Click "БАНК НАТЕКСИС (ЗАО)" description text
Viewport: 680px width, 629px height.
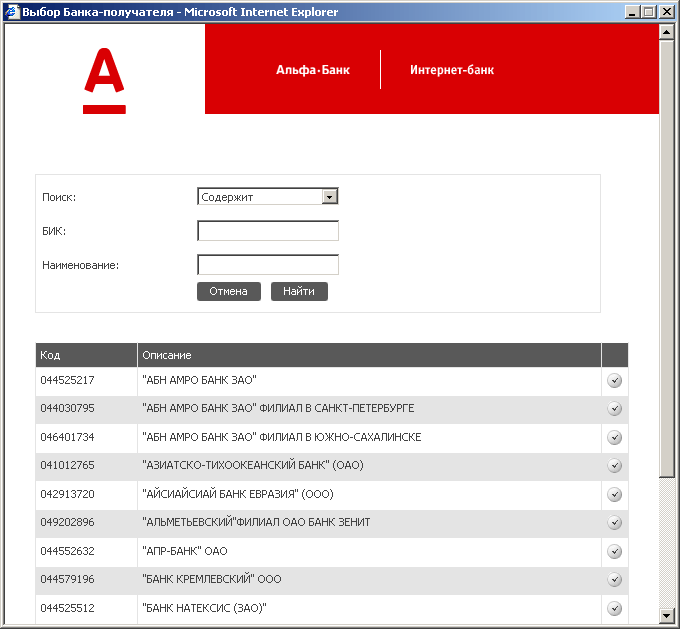click(x=204, y=608)
